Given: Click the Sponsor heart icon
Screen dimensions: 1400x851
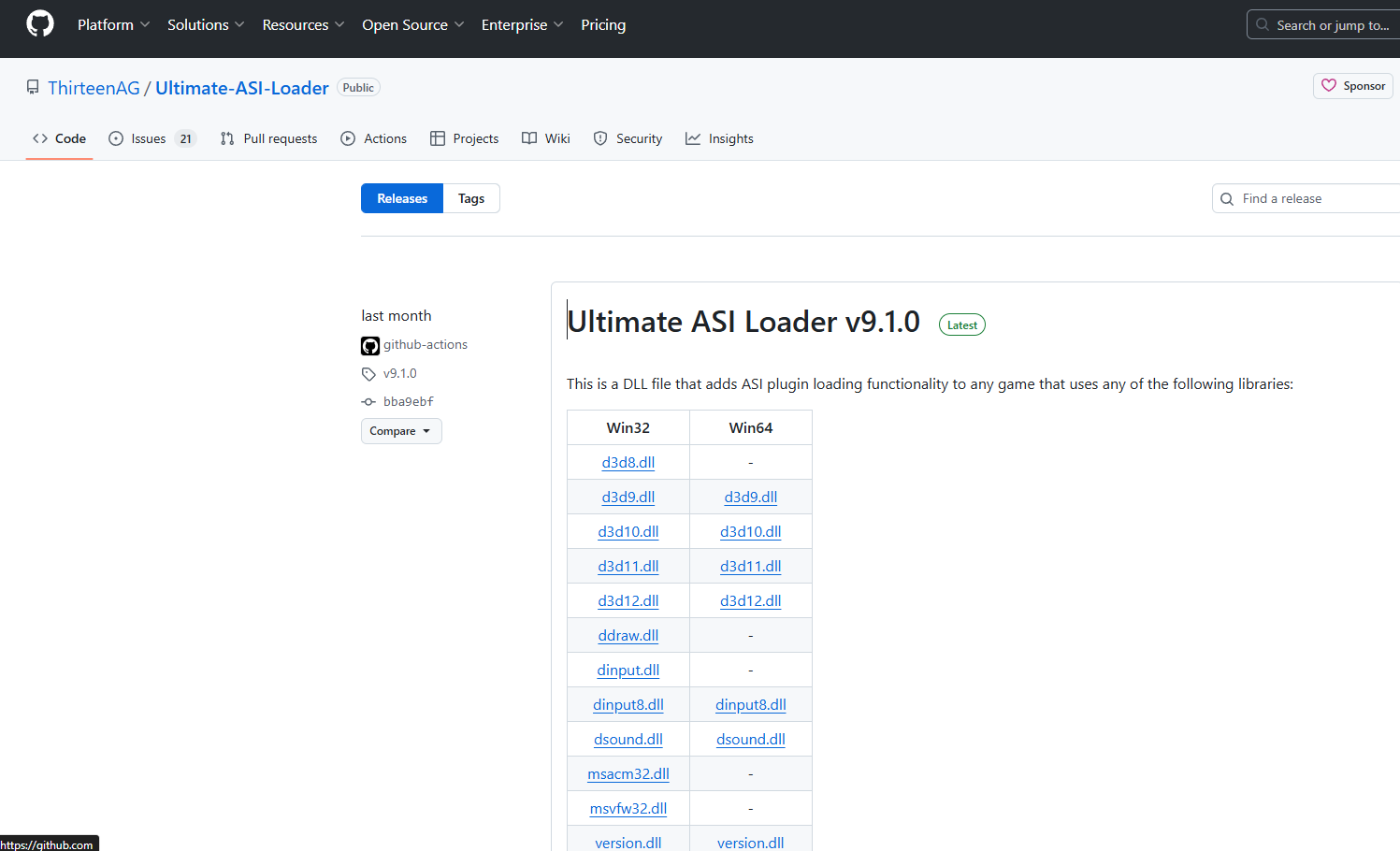Looking at the screenshot, I should pos(1328,86).
